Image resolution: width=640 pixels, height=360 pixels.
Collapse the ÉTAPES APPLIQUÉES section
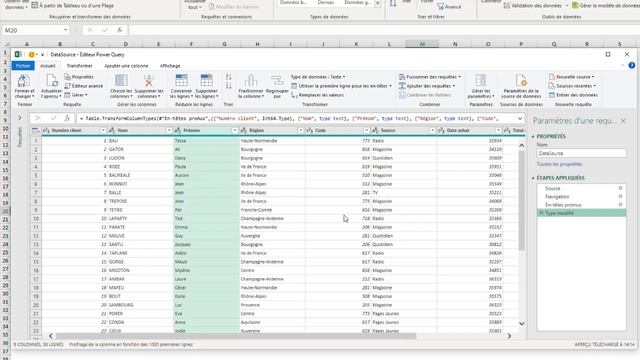pyautogui.click(x=533, y=178)
